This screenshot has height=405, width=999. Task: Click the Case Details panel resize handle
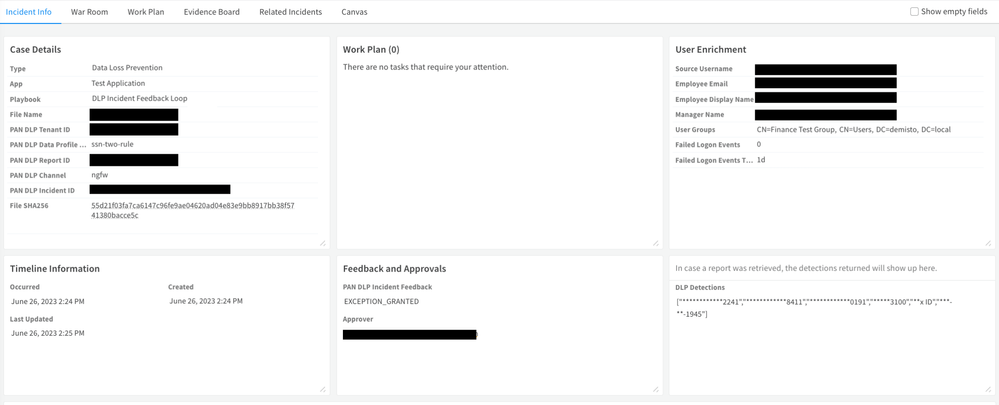coord(323,243)
